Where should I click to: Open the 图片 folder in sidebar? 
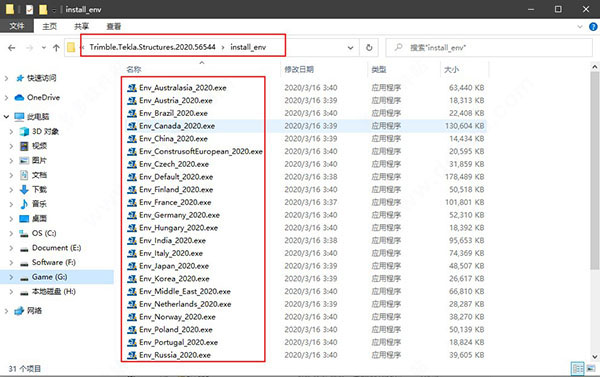click(39, 160)
